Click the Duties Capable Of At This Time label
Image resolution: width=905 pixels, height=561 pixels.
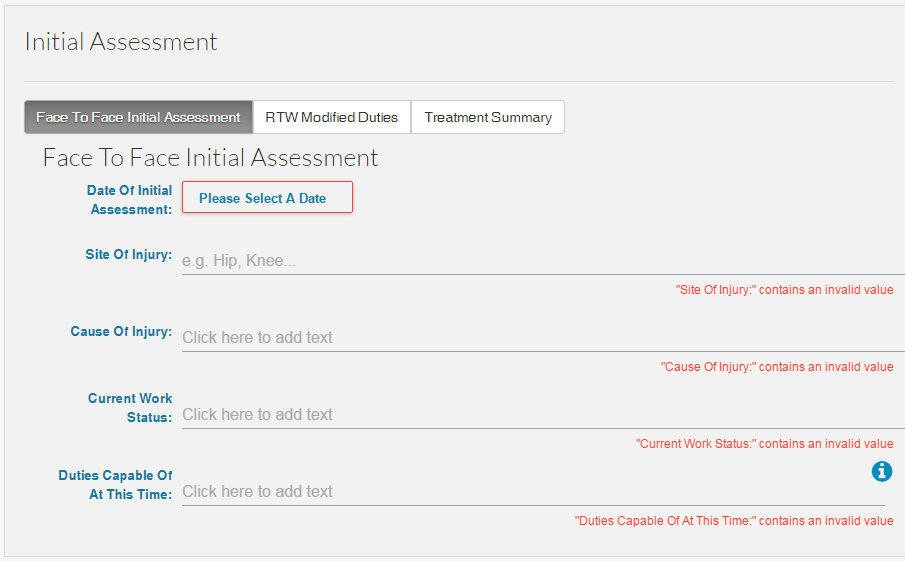(x=115, y=485)
